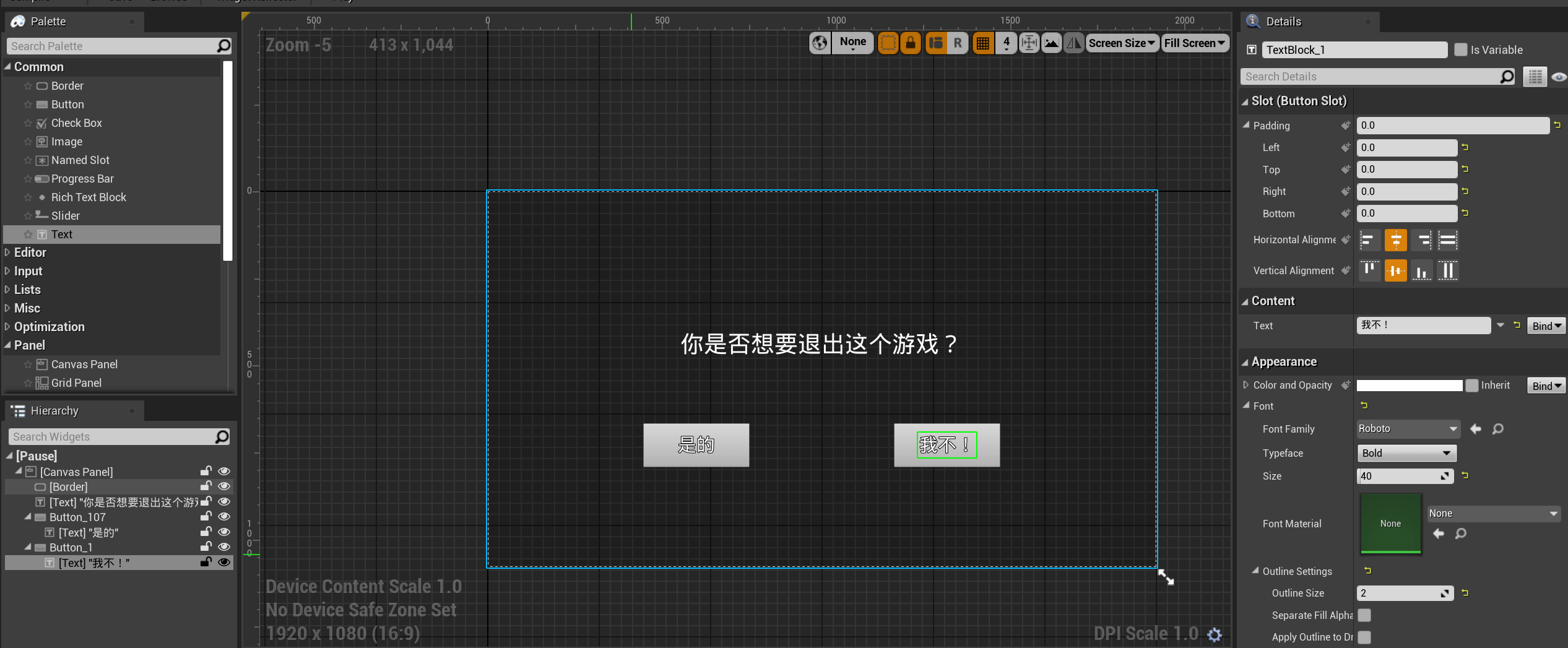Click the 是的 button in the designer
This screenshot has height=648, width=1568.
pos(696,445)
